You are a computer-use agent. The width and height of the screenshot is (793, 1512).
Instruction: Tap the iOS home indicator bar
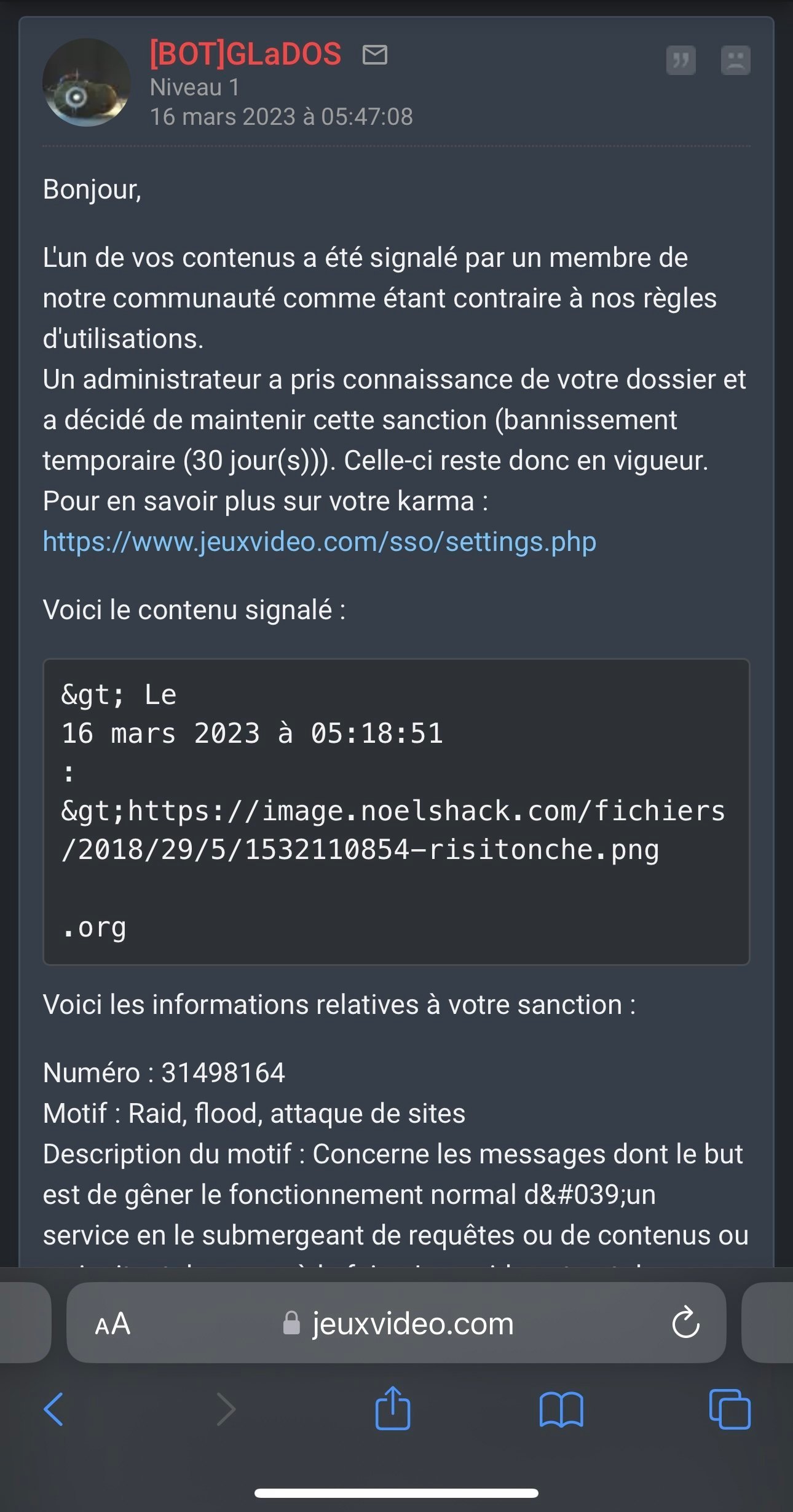point(396,1494)
